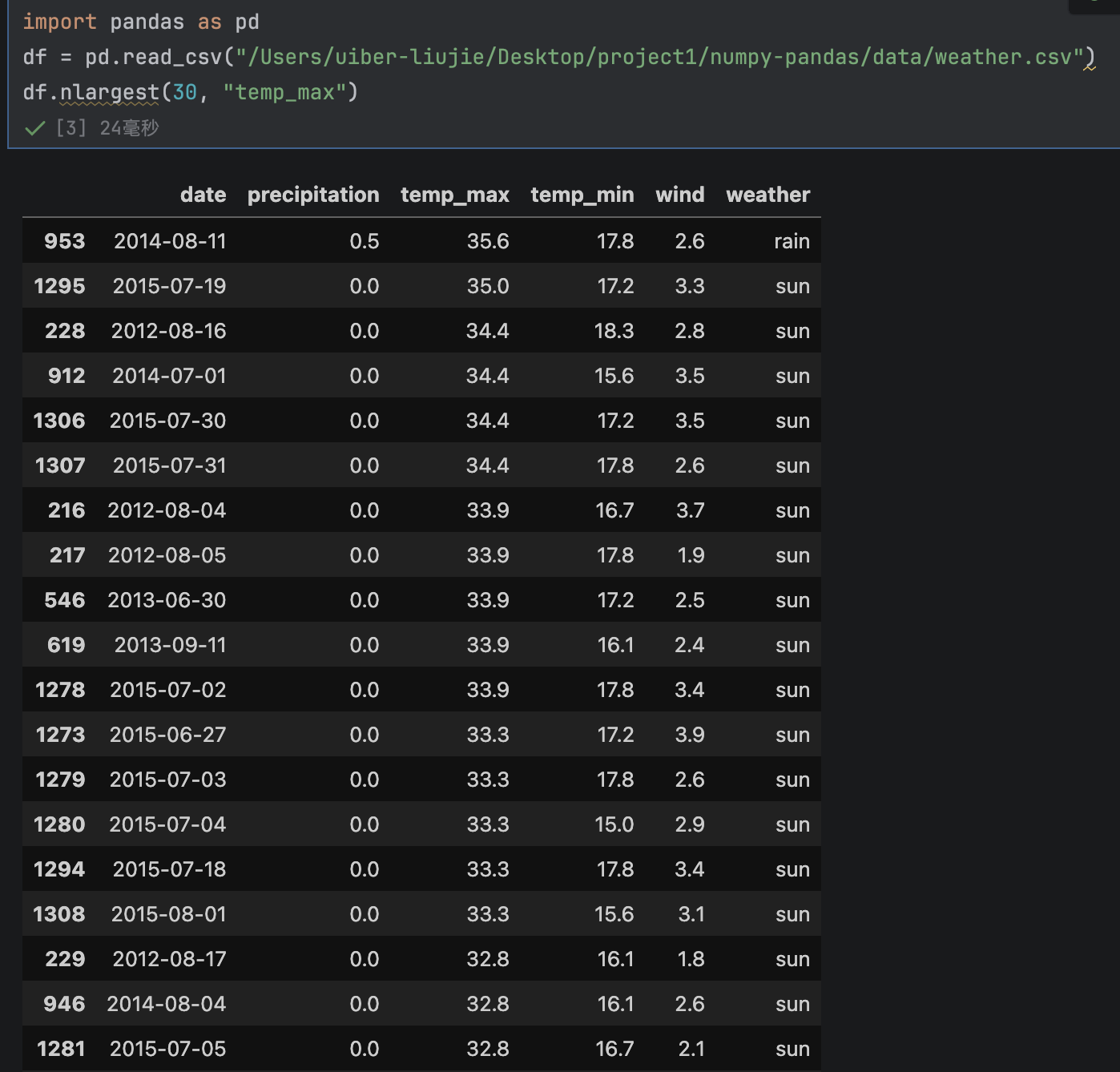
Task: Click the date cell 2013-09-11
Action: pyautogui.click(x=170, y=645)
